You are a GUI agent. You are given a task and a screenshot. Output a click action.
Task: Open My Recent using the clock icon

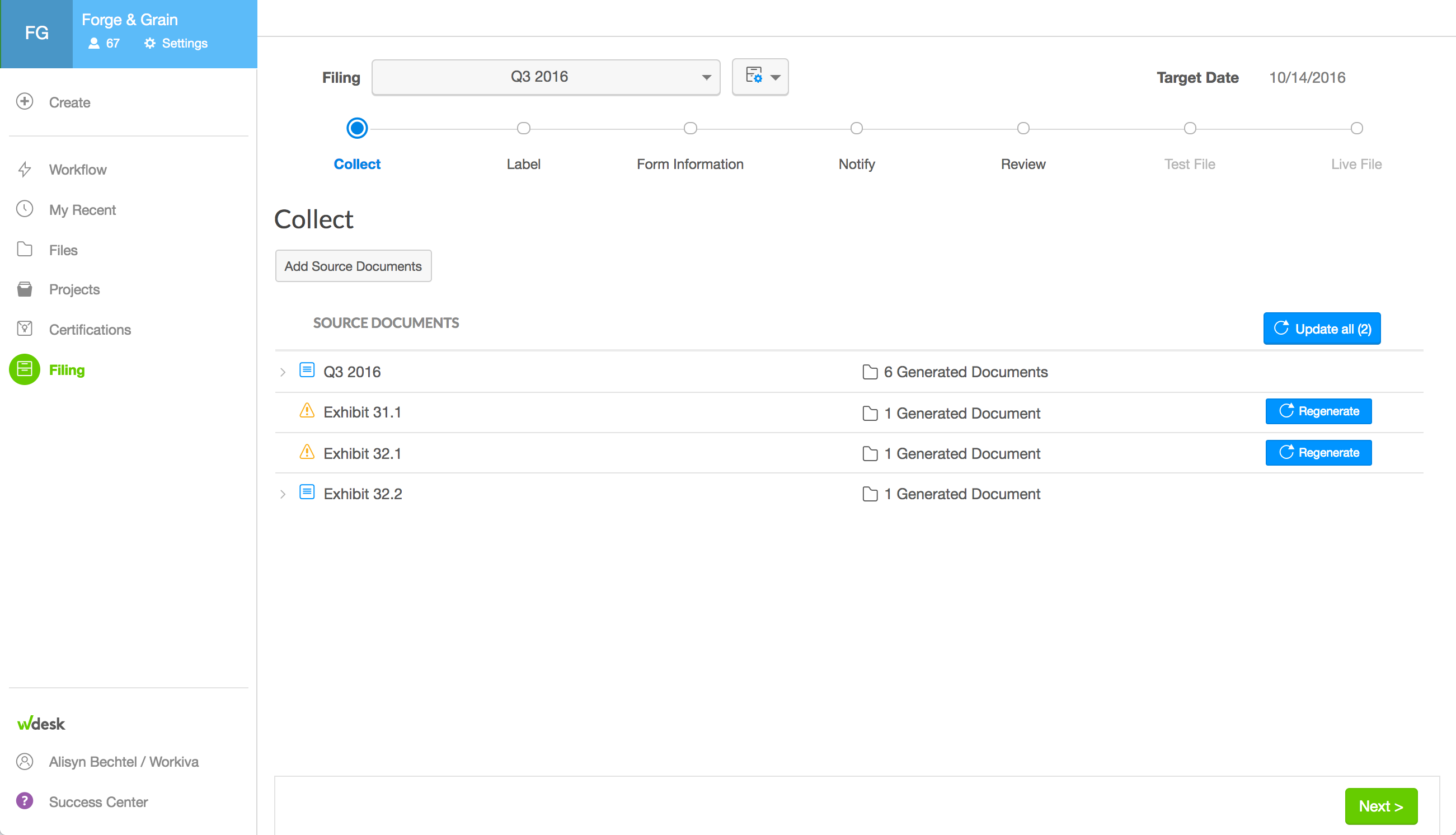25,209
